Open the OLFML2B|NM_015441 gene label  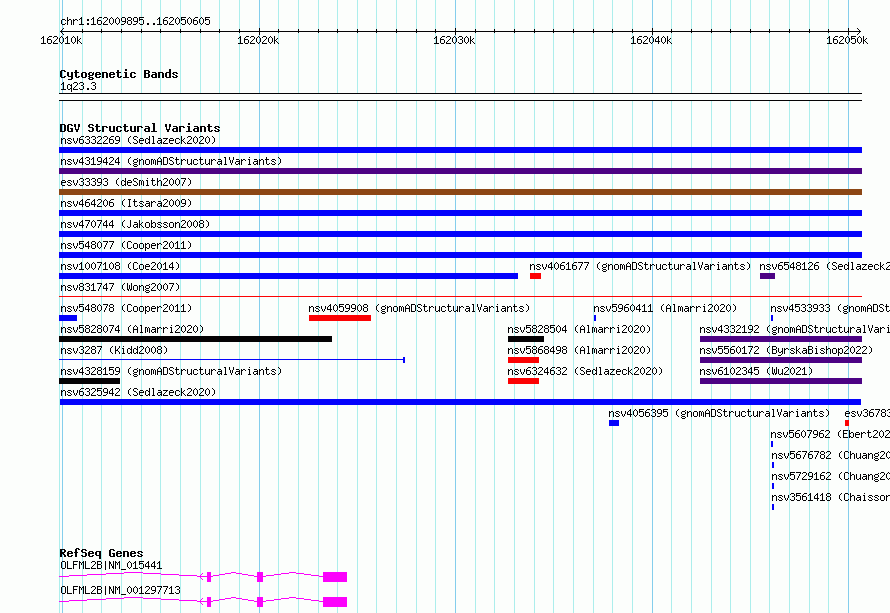point(111,565)
